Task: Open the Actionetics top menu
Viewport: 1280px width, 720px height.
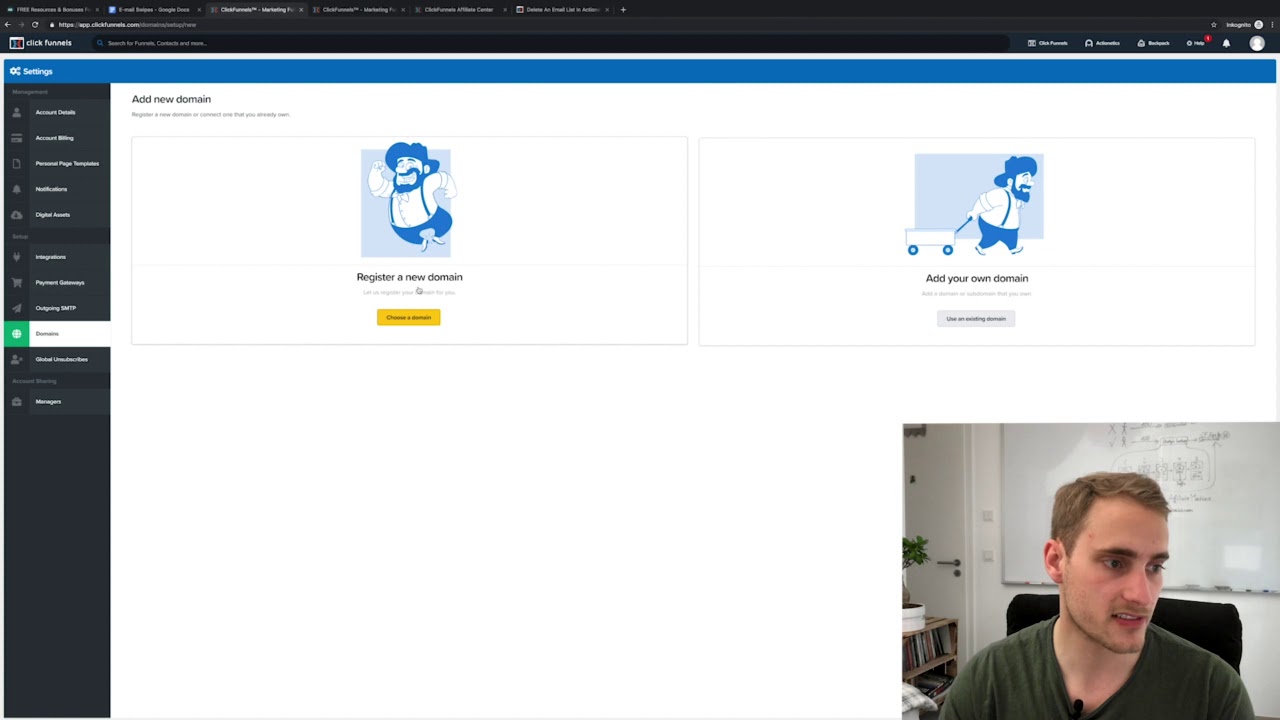Action: pyautogui.click(x=1102, y=43)
